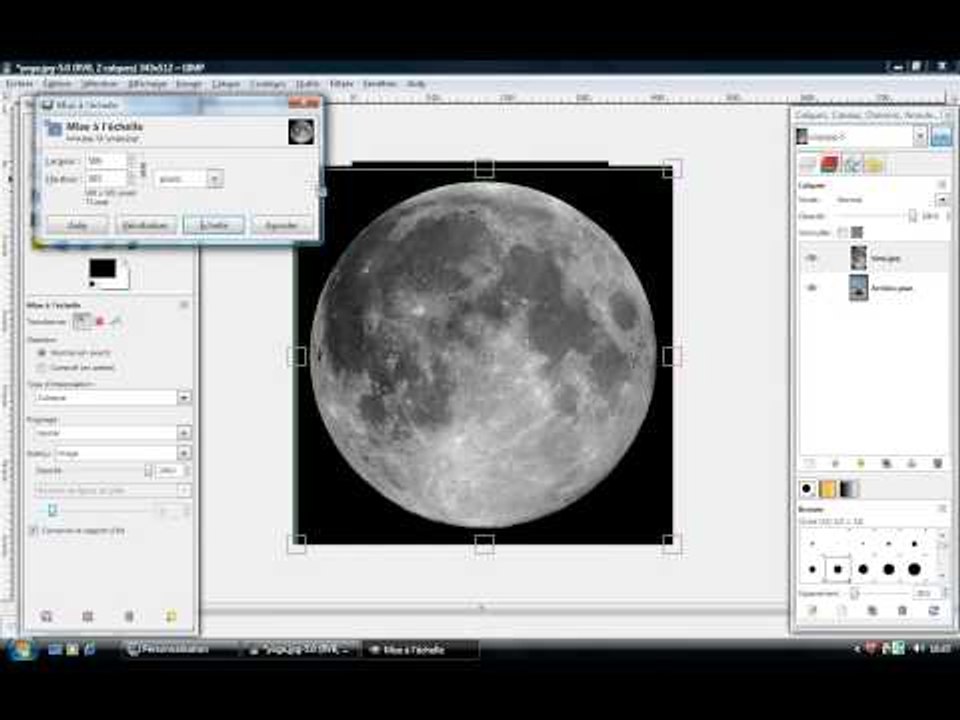Click the Hauteur input field
This screenshot has width=960, height=720.
[x=107, y=179]
